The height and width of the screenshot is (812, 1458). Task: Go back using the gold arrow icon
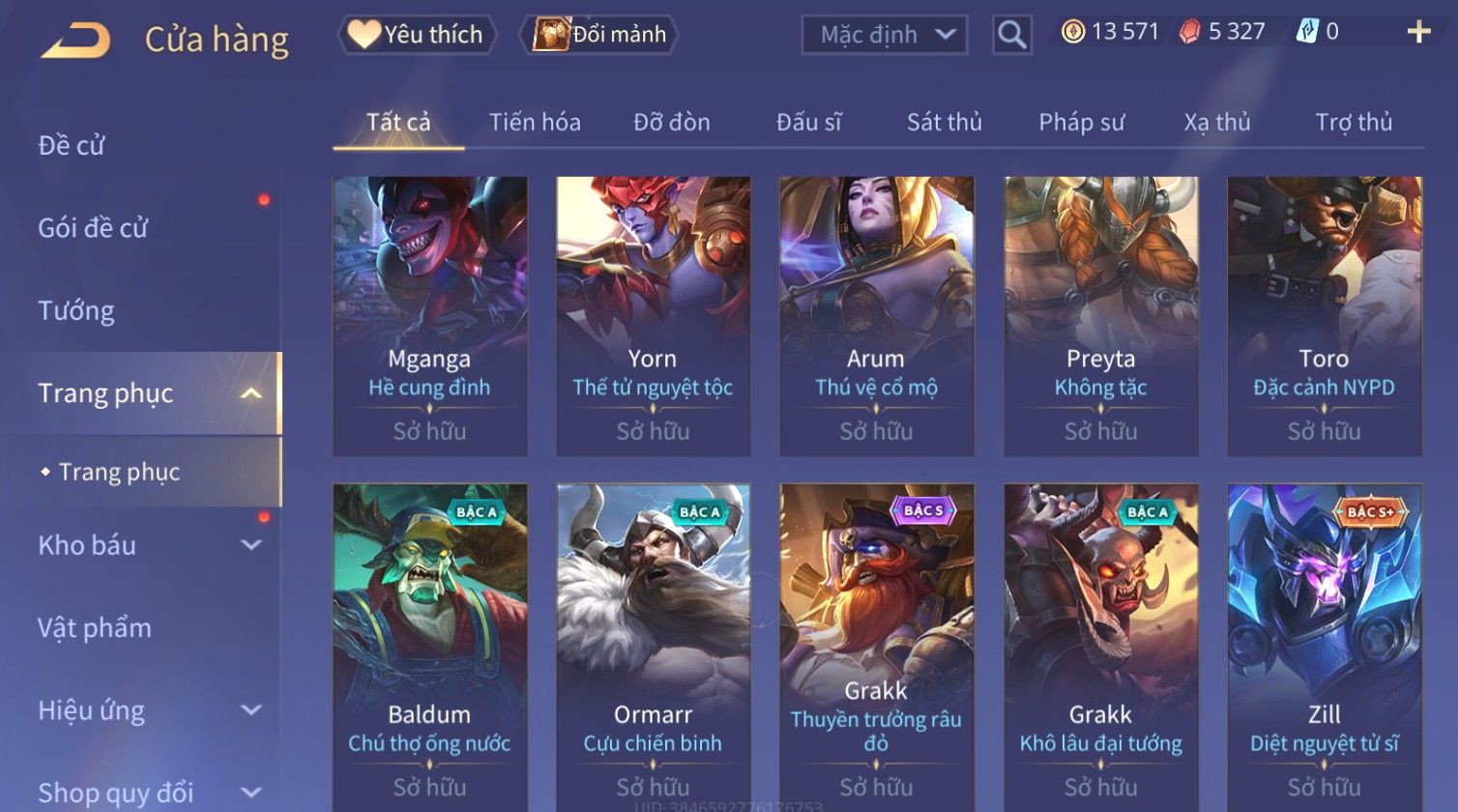pos(75,40)
